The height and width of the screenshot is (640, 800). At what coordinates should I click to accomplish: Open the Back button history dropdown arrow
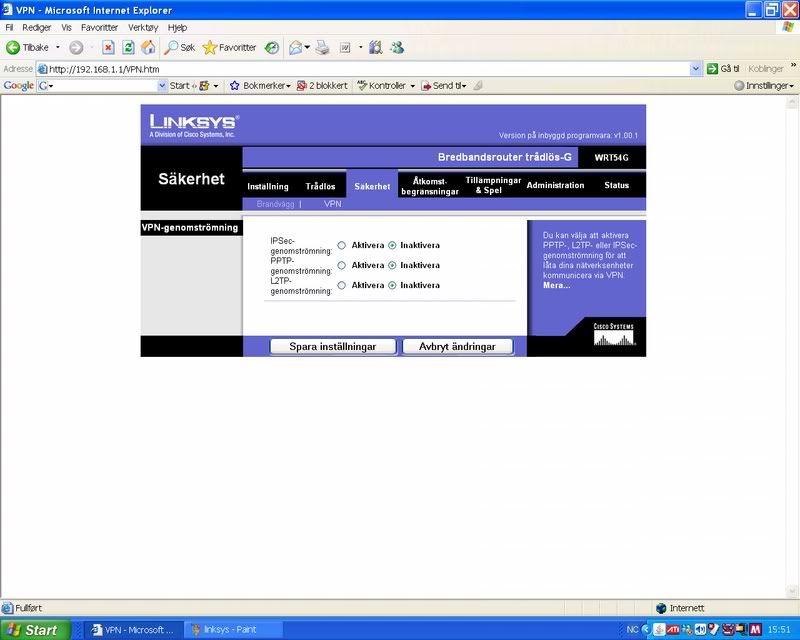pyautogui.click(x=58, y=47)
